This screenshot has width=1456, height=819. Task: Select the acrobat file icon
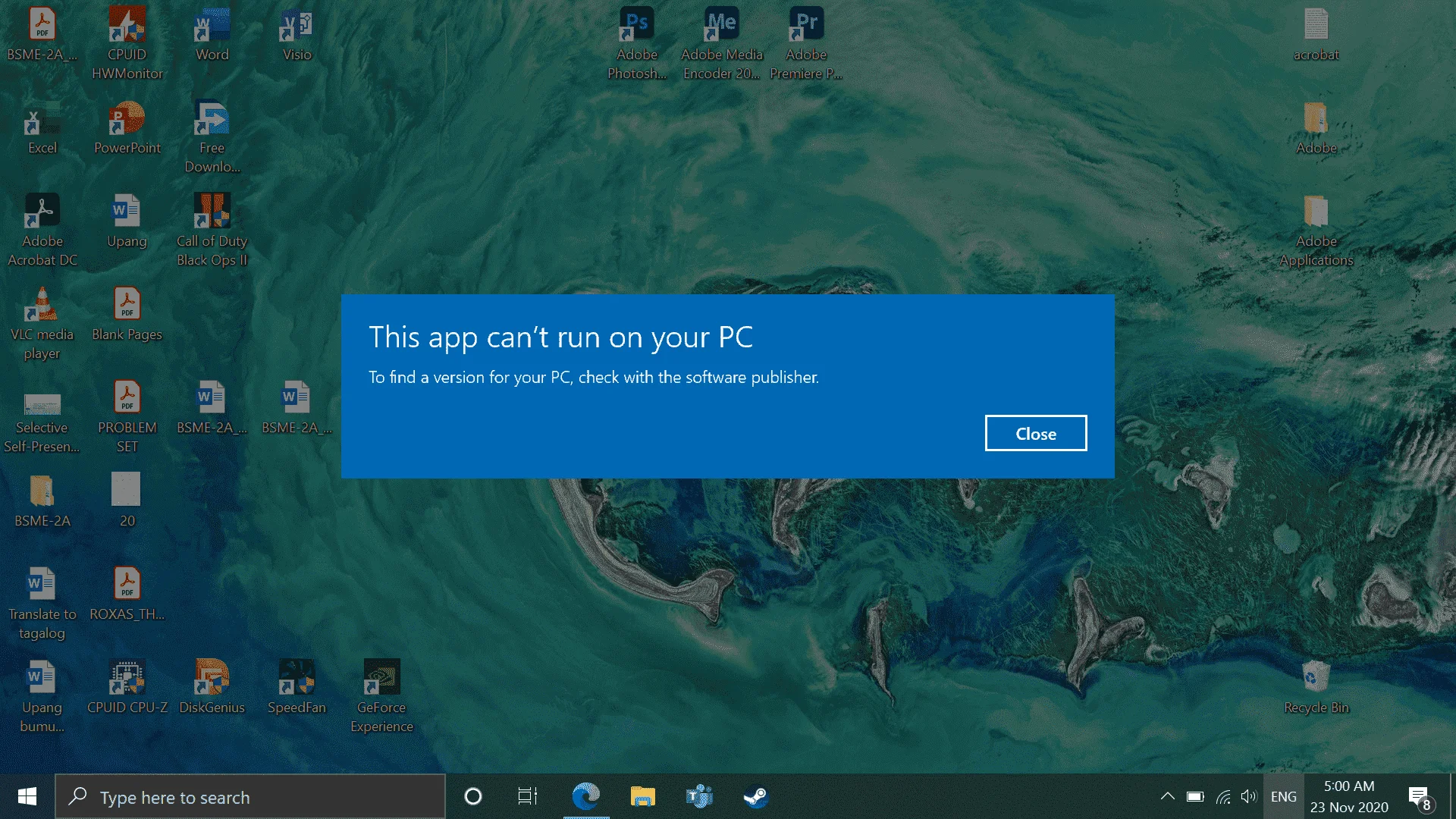pos(1316,34)
